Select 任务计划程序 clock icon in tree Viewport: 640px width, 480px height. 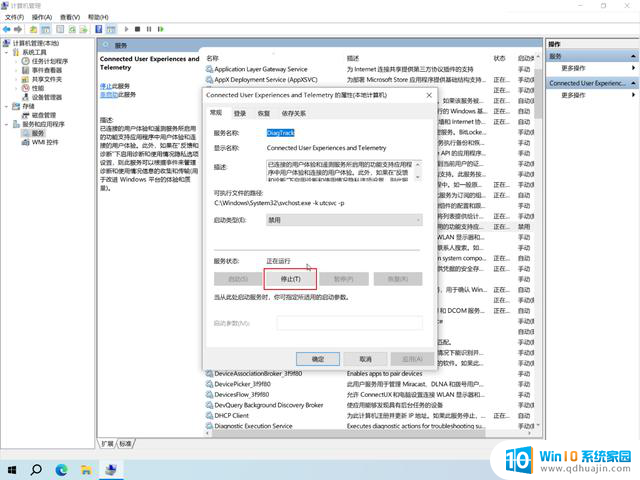[26, 61]
